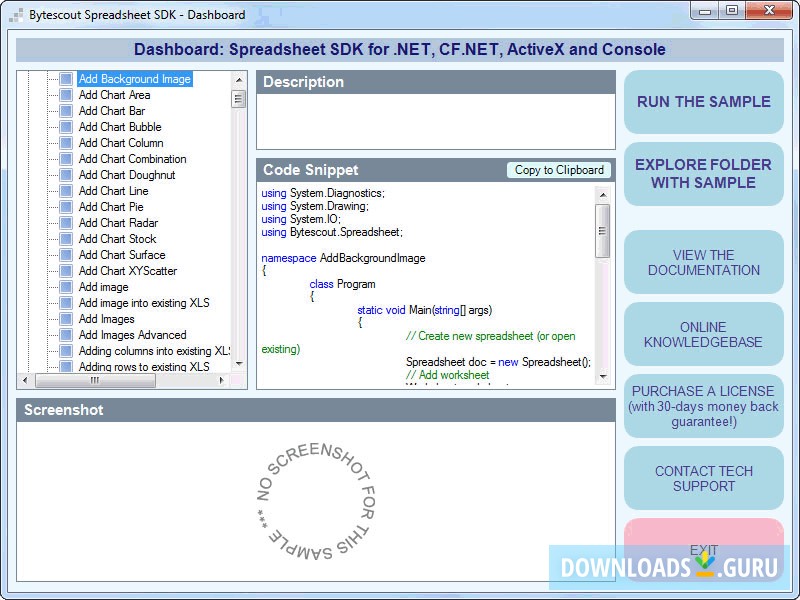This screenshot has height=600, width=800.
Task: Open EXPLORE FOLDER WITH SAMPLE
Action: point(704,174)
